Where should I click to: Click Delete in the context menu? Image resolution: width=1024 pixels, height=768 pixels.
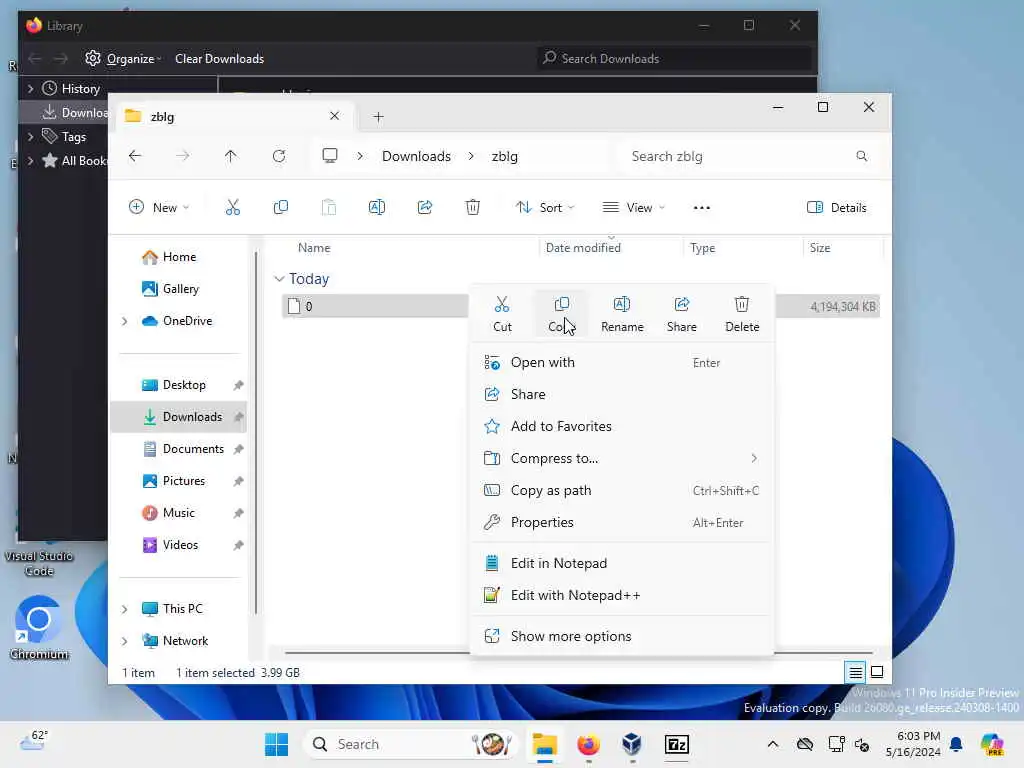[x=742, y=313]
